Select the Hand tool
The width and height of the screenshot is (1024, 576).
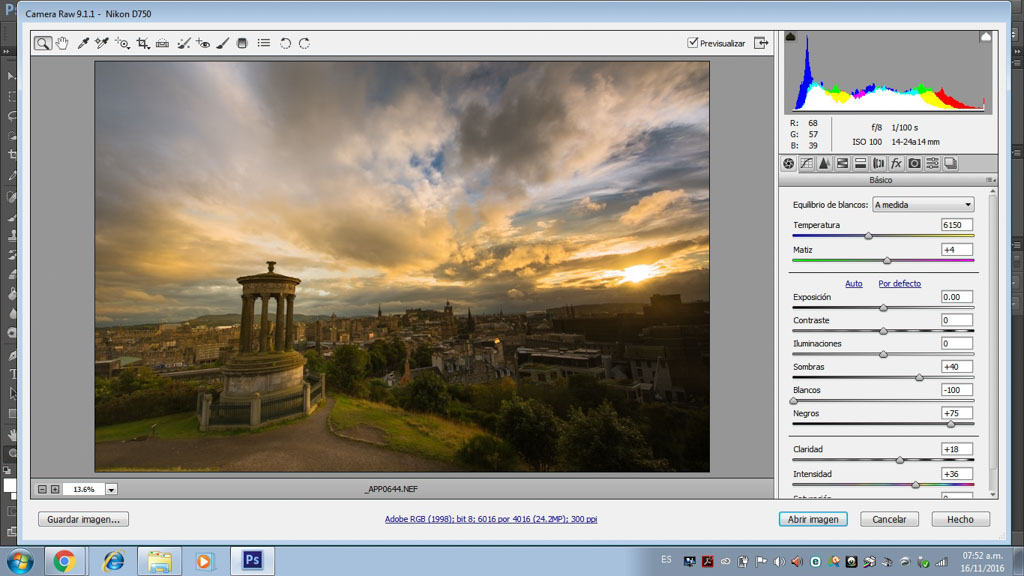[x=62, y=43]
